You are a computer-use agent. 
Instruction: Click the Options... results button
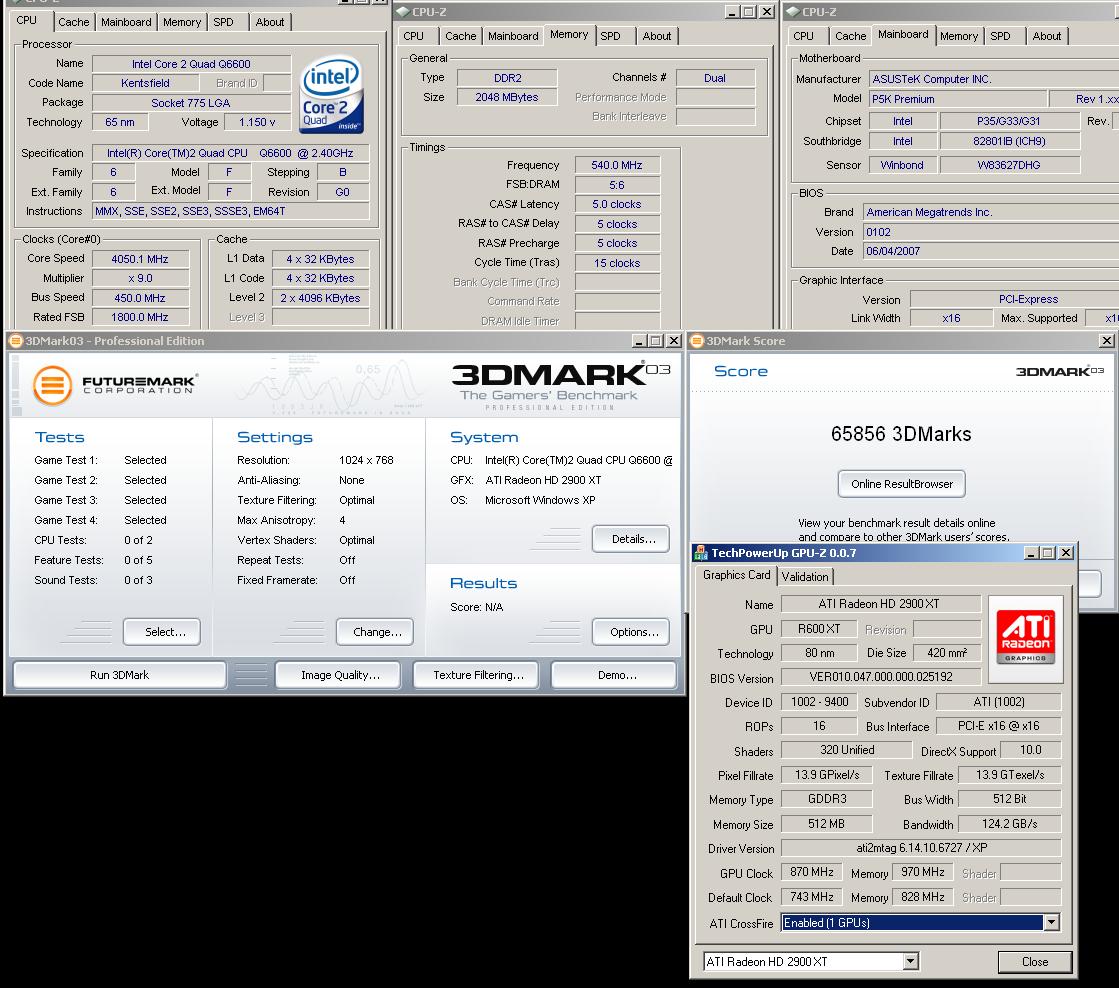(x=631, y=632)
